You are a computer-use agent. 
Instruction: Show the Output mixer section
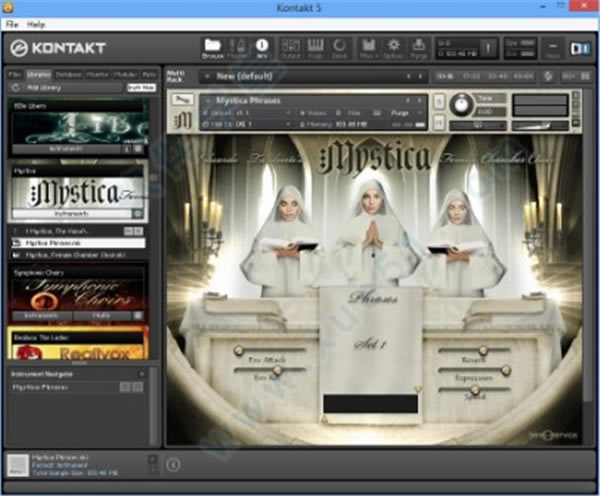click(290, 48)
